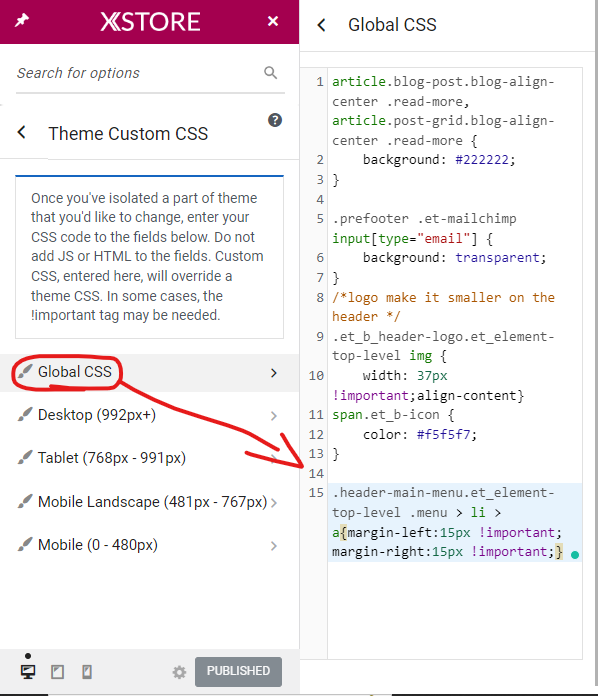
Task: Click the Theme Custom CSS heading
Action: (128, 134)
